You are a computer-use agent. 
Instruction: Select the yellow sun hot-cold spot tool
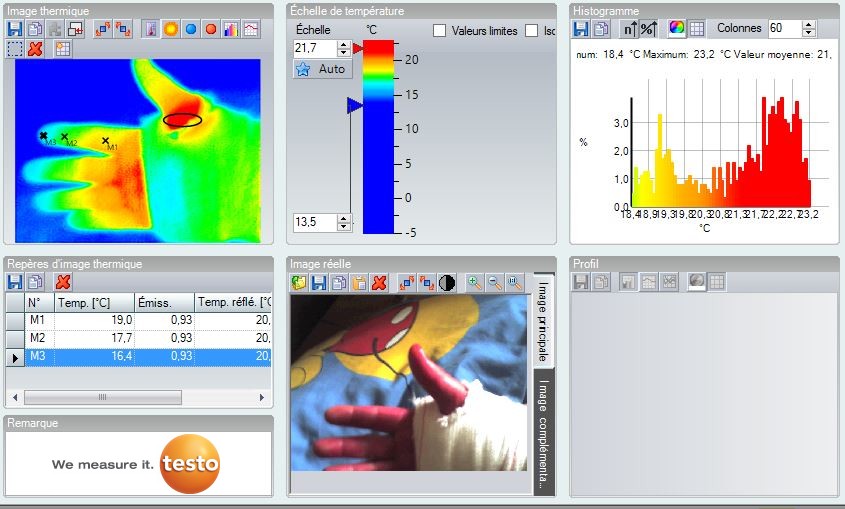point(171,29)
